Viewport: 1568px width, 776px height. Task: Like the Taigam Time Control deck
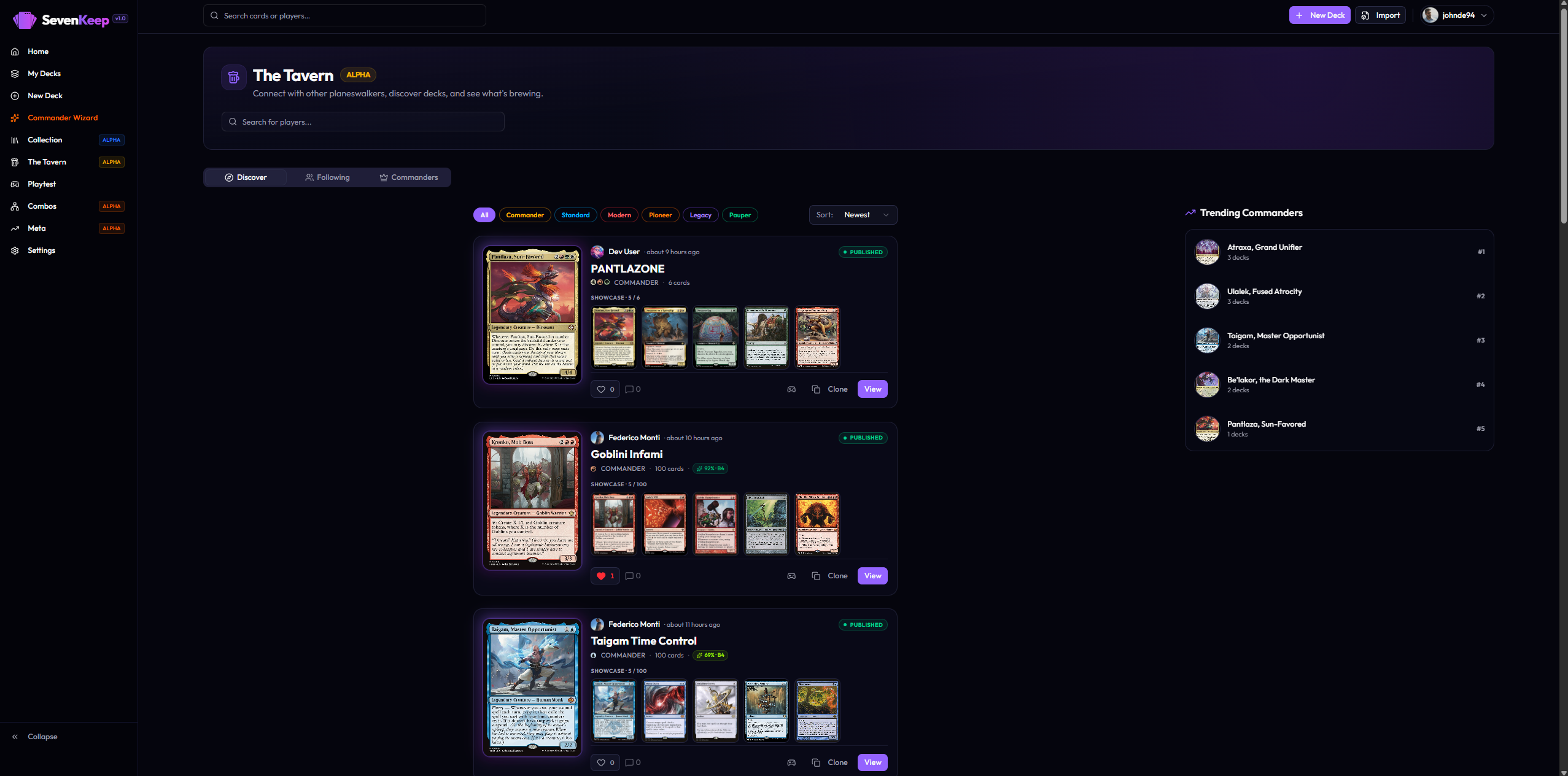605,762
